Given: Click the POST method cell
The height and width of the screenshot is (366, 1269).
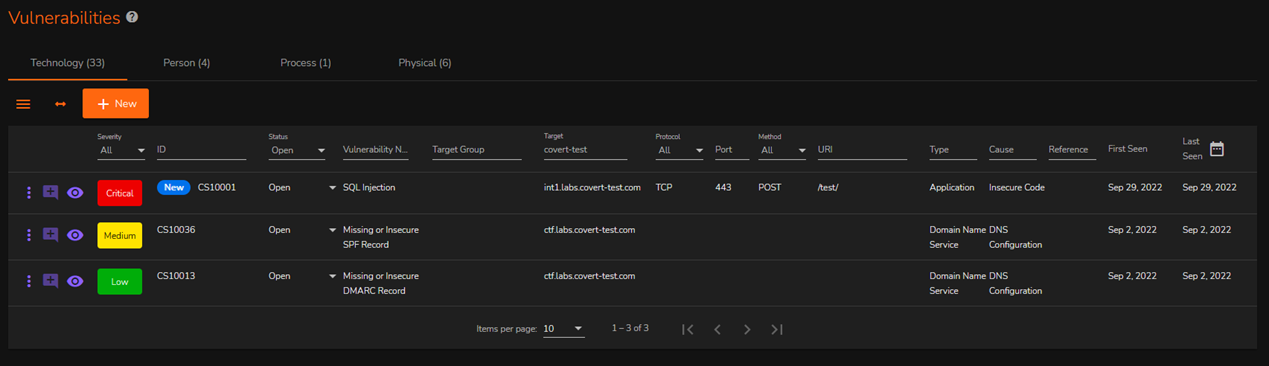Looking at the screenshot, I should [770, 187].
